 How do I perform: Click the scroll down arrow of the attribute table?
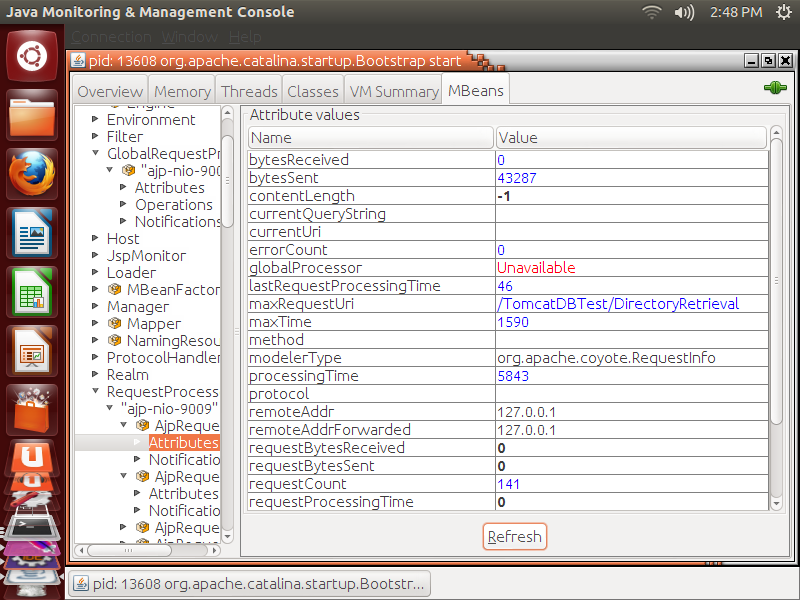[776, 504]
